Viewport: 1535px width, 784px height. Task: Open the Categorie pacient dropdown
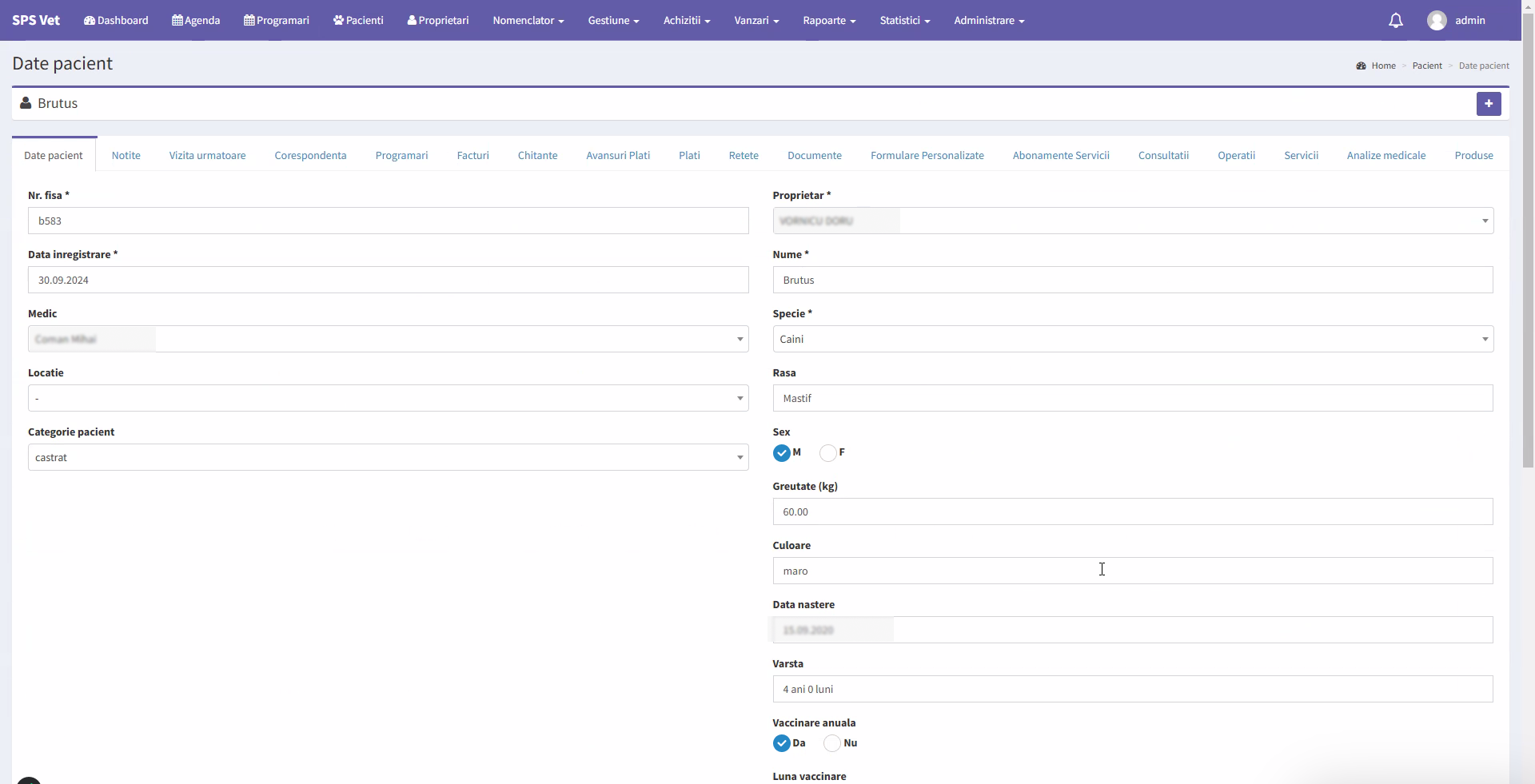(388, 457)
